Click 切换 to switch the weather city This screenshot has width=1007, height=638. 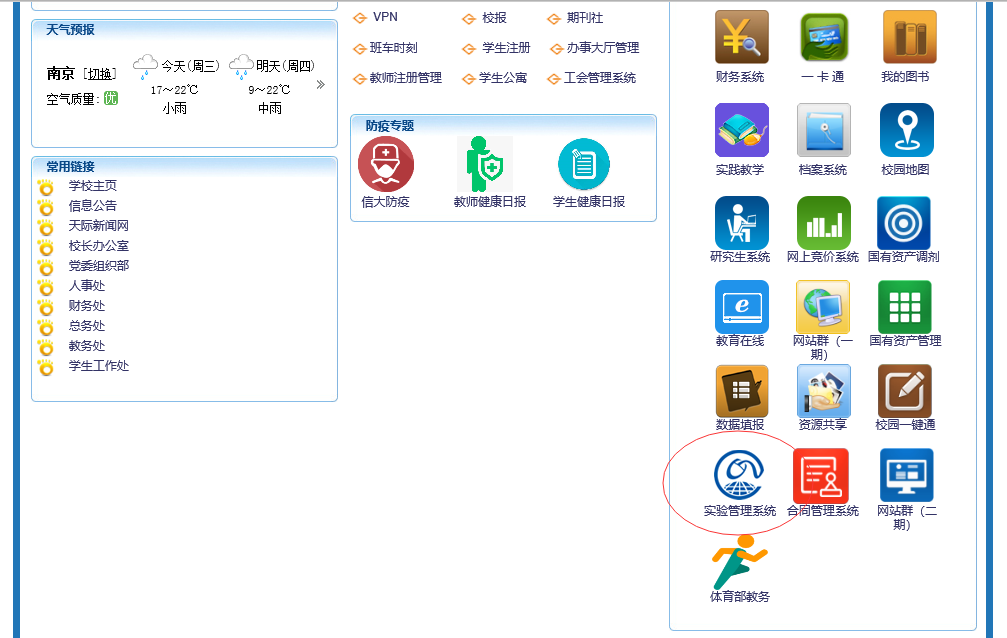point(99,74)
